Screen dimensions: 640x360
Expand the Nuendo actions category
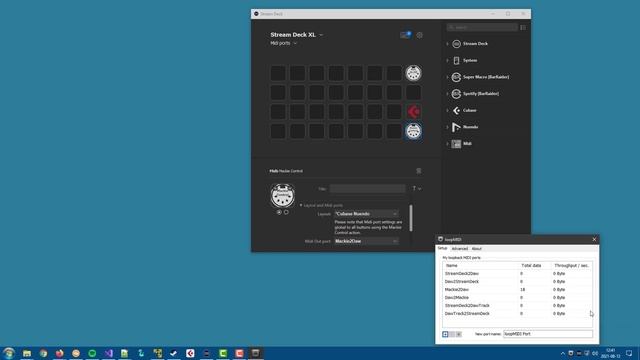point(447,127)
